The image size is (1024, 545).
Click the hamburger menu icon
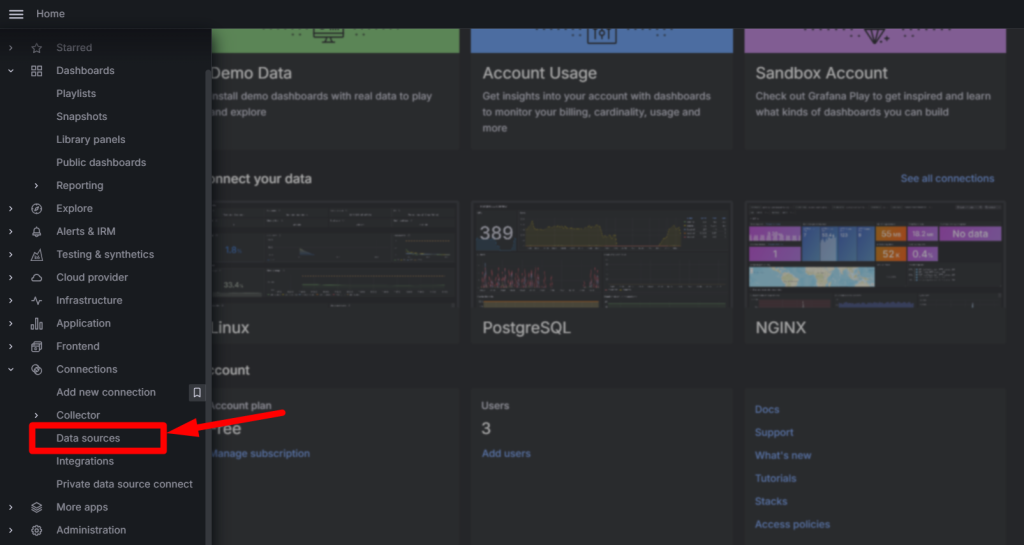pos(16,14)
